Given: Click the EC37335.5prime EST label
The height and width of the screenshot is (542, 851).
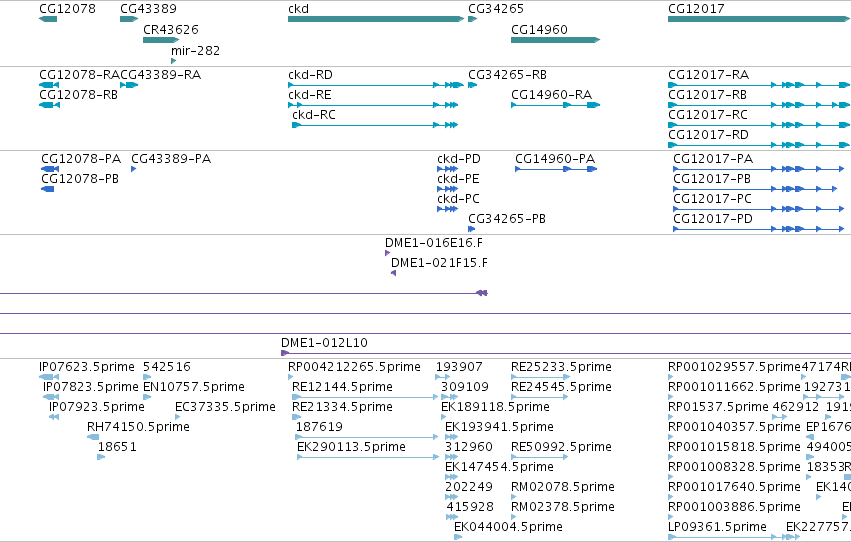Looking at the screenshot, I should 225,407.
